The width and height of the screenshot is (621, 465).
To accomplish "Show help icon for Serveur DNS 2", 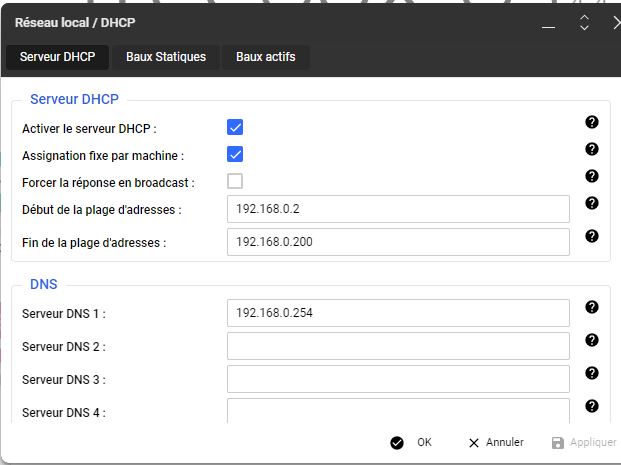I will 592,340.
